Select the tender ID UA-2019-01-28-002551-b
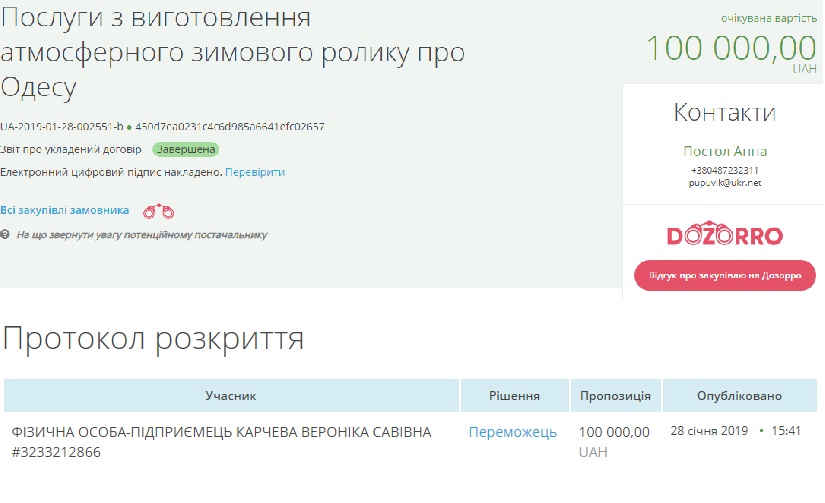This screenshot has width=825, height=503. pos(62,127)
